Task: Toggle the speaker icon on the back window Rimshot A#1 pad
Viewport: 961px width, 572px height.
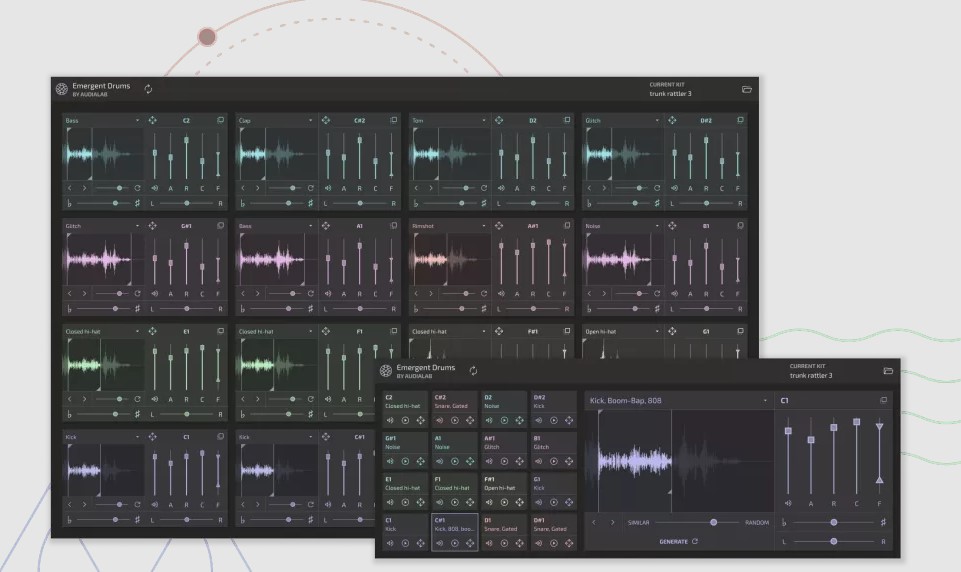Action: tap(501, 294)
